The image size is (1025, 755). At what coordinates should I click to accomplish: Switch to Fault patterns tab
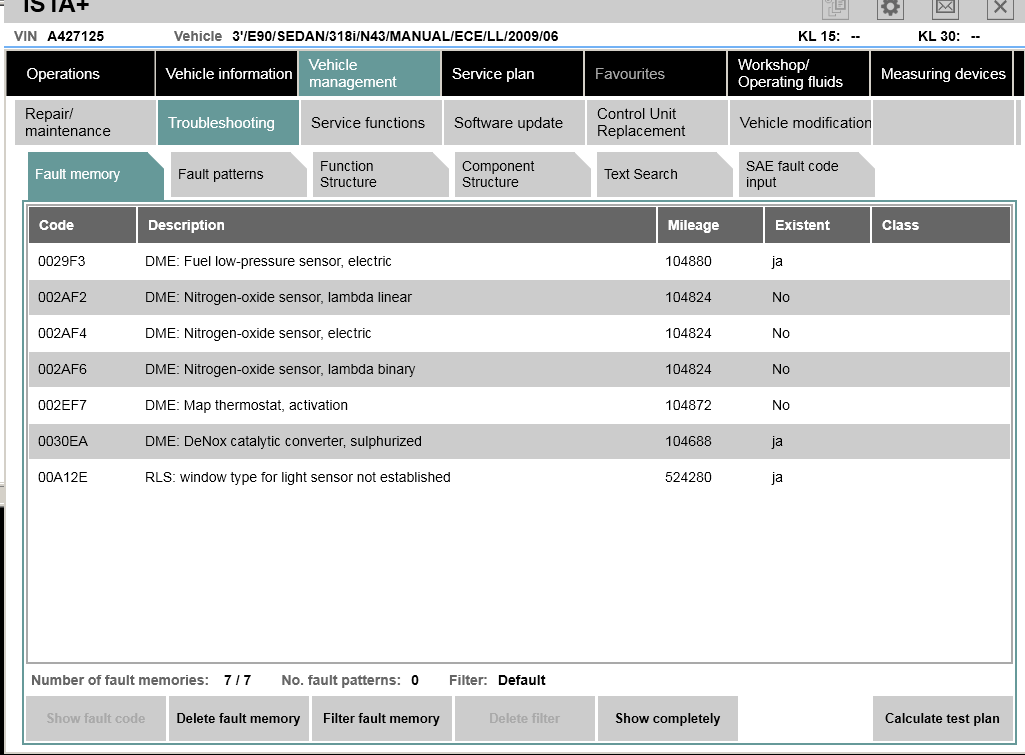point(238,175)
